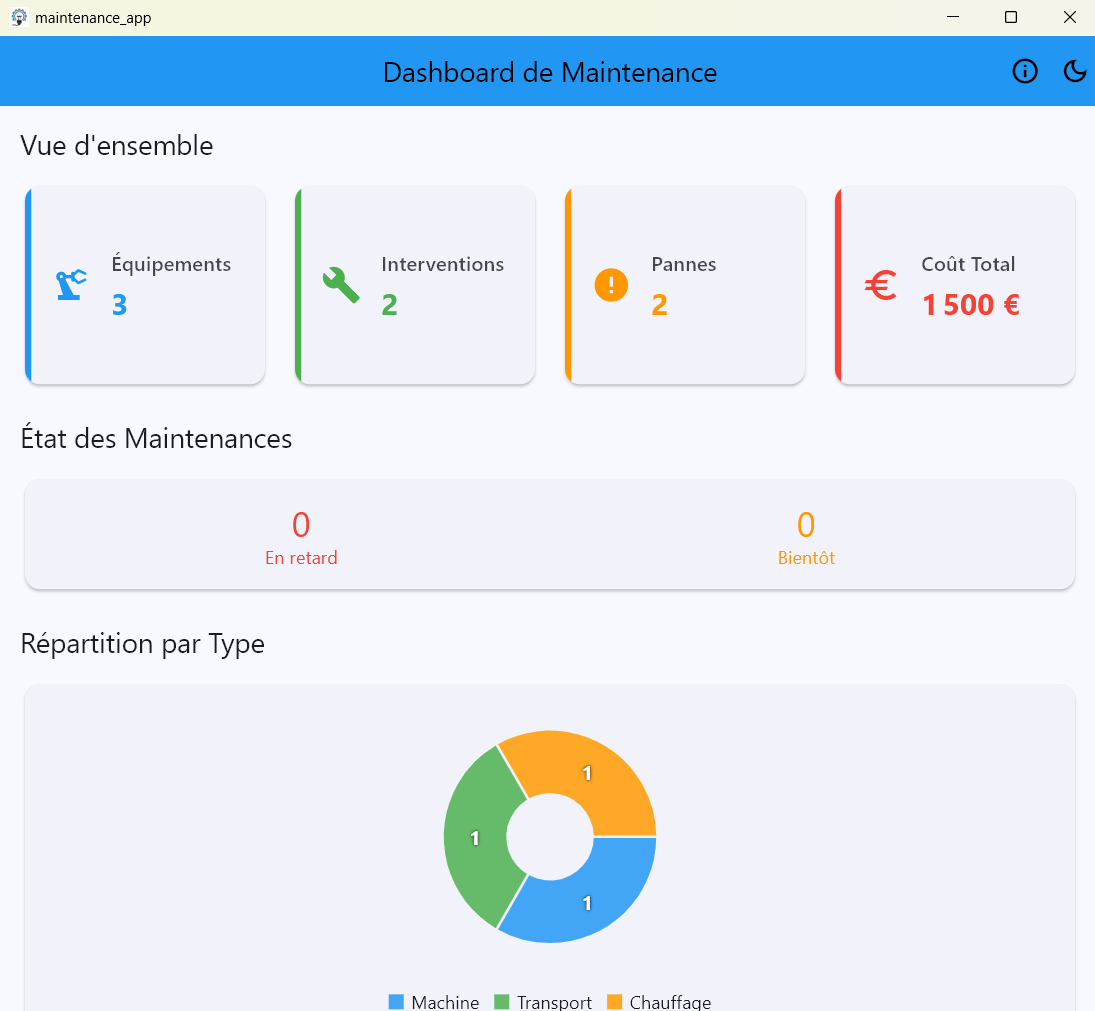The height and width of the screenshot is (1011, 1095).
Task: Toggle dark mode with the moon icon
Action: tap(1075, 71)
